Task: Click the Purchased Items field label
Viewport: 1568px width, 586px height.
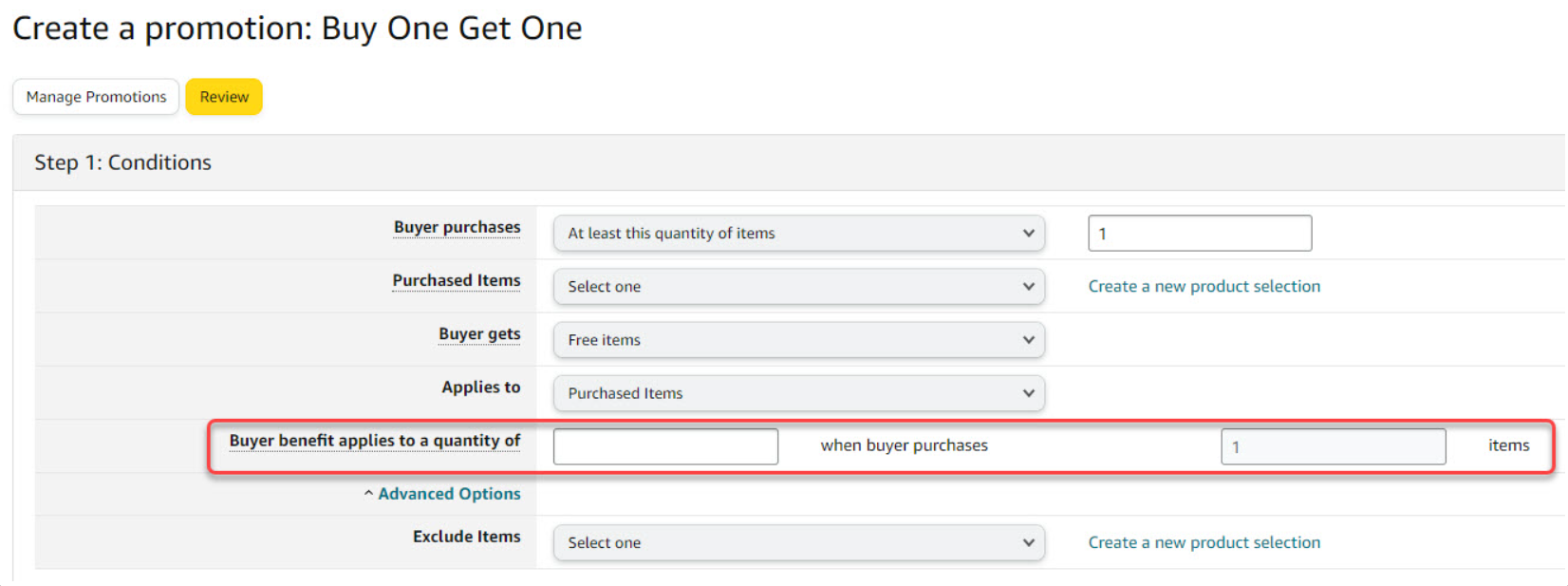Action: pos(456,281)
